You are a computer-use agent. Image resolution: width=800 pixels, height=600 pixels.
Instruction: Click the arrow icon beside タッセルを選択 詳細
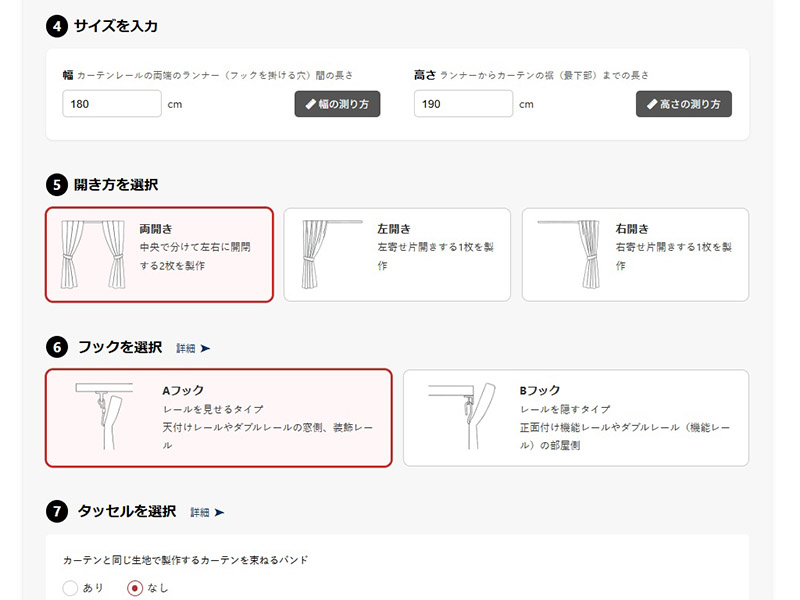219,512
